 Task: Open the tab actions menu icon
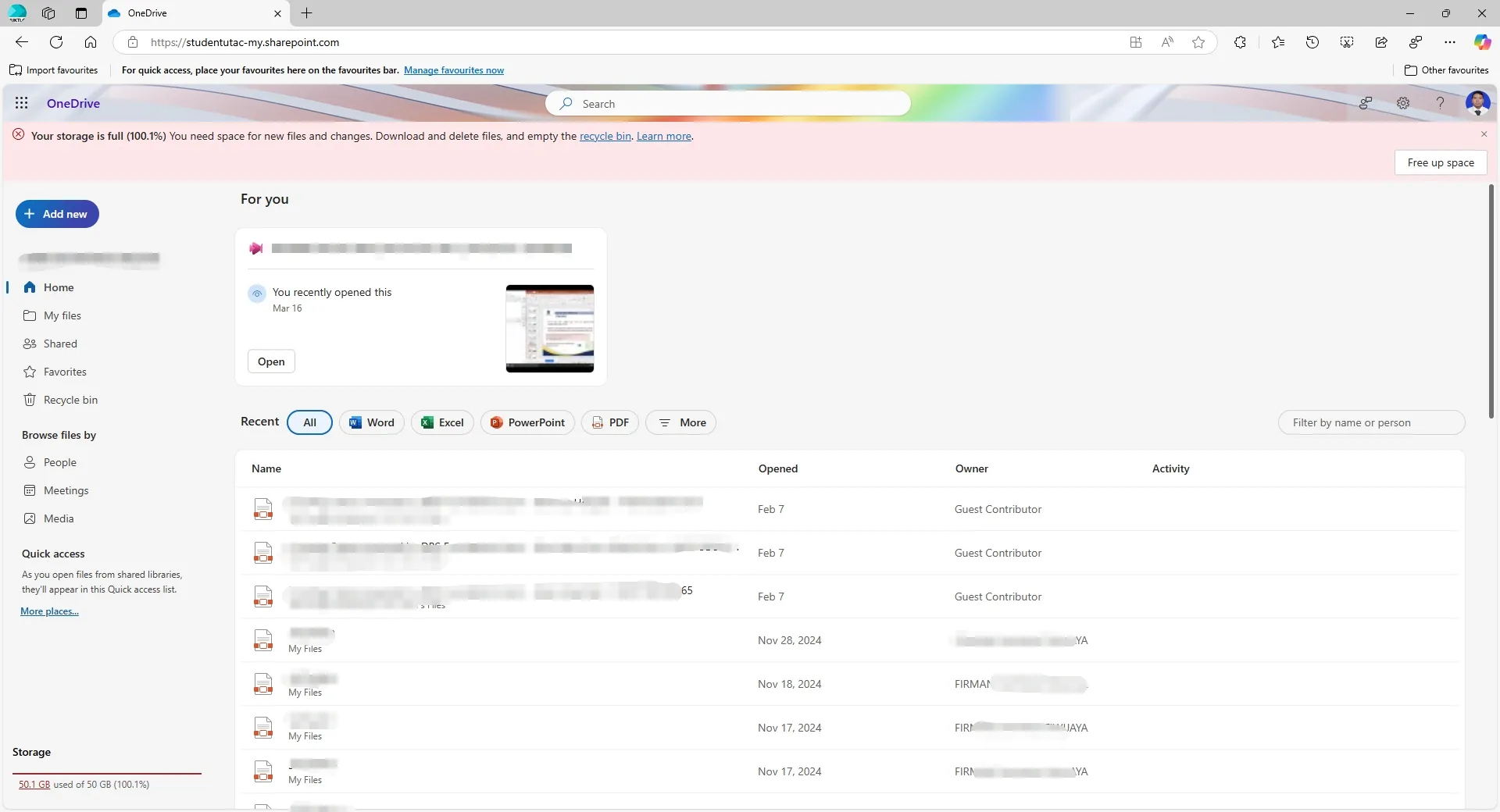coord(81,13)
